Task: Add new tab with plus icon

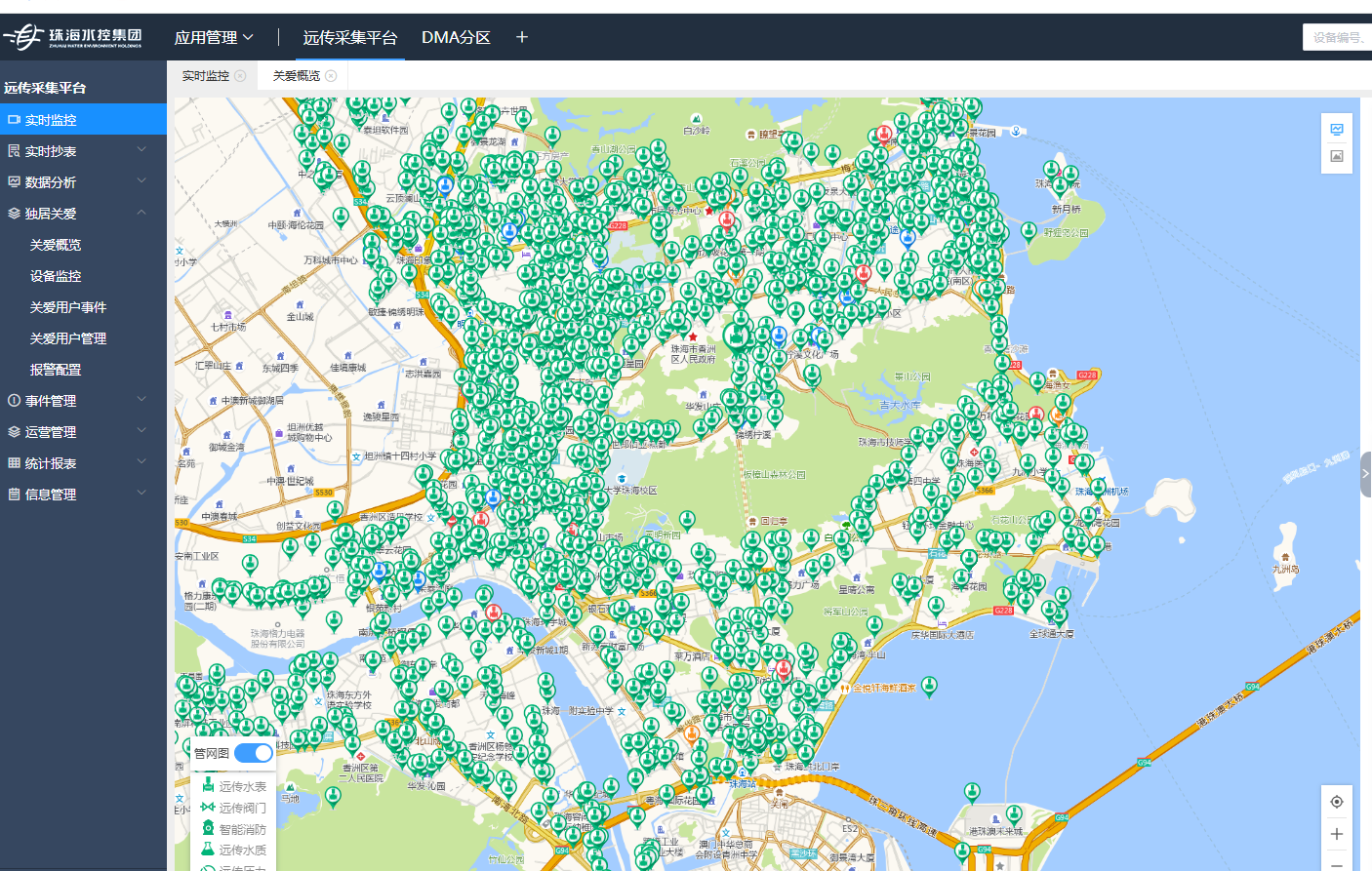Action: pyautogui.click(x=522, y=37)
